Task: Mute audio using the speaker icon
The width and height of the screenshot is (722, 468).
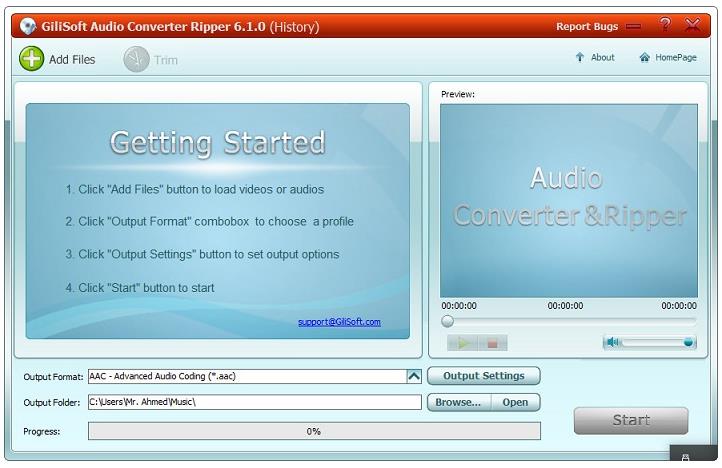Action: coord(614,342)
